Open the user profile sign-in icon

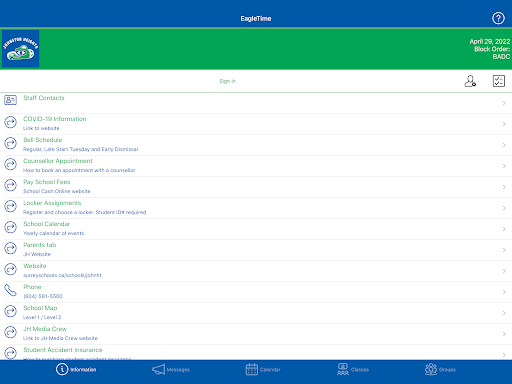coord(470,81)
